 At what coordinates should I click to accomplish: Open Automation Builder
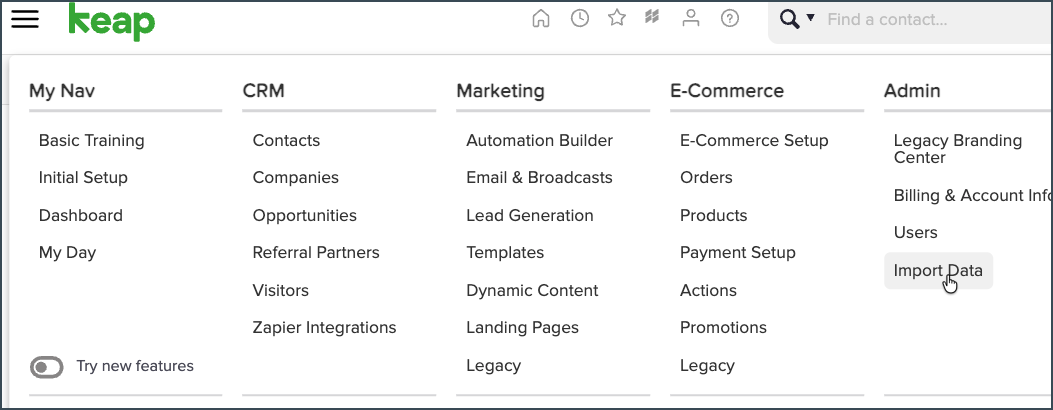(x=539, y=140)
